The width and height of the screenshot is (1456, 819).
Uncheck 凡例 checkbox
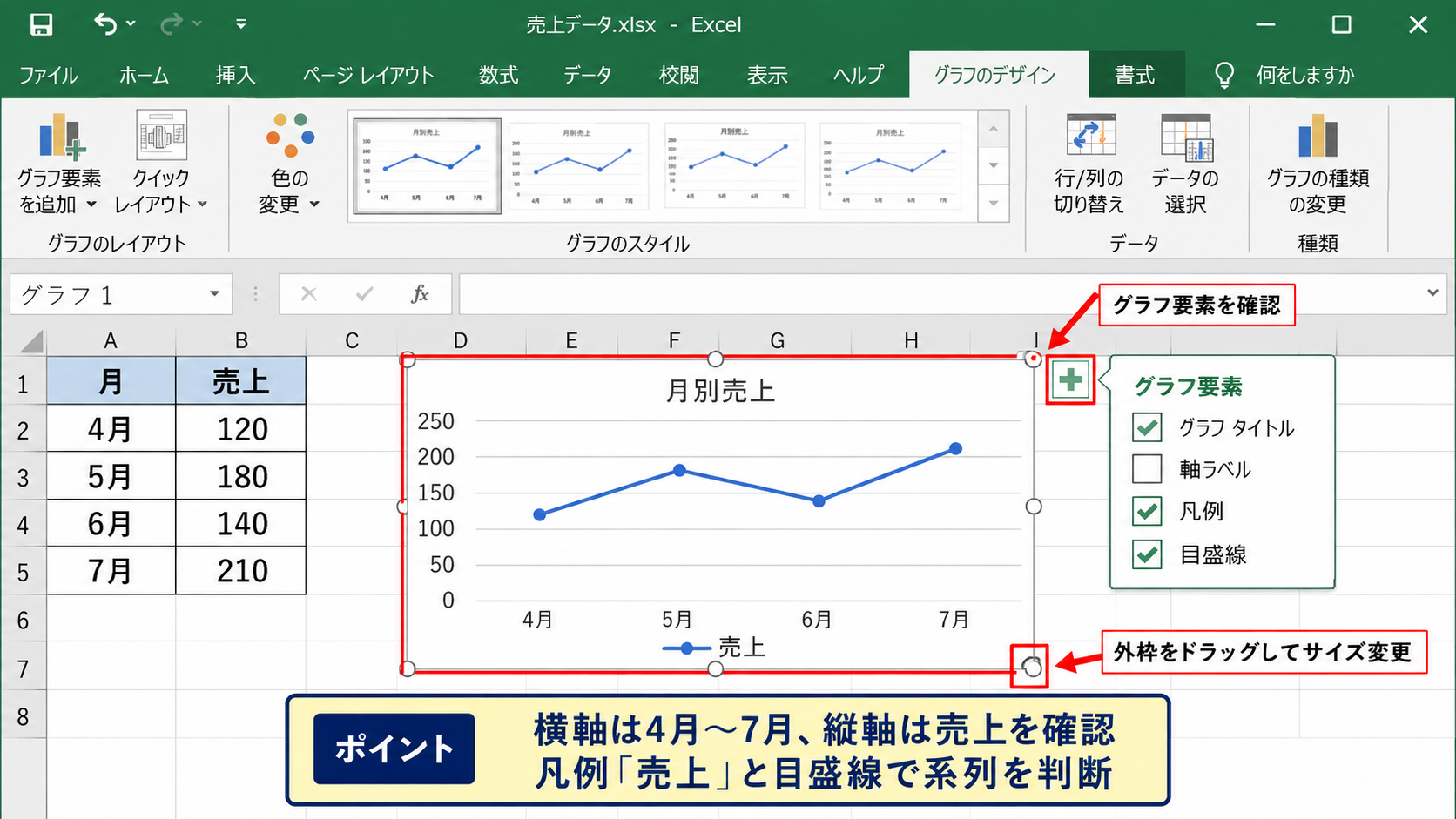(1147, 511)
